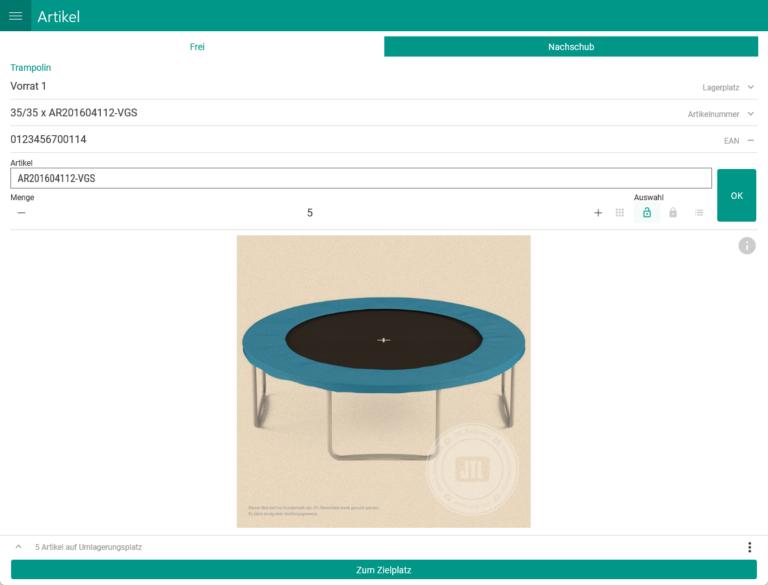The width and height of the screenshot is (768, 585).
Task: Click the quantity value 5
Action: click(310, 213)
